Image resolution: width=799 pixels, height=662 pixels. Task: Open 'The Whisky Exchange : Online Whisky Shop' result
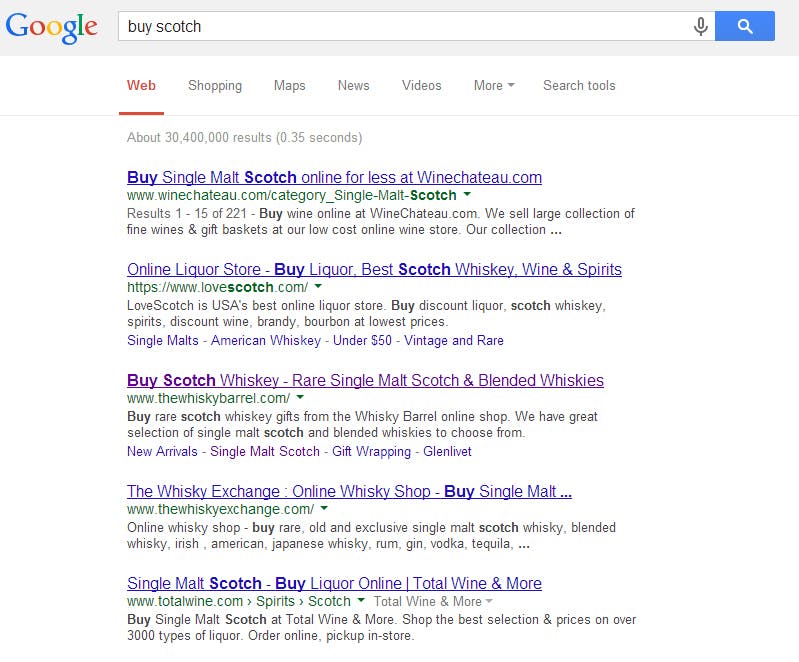pyautogui.click(x=349, y=491)
